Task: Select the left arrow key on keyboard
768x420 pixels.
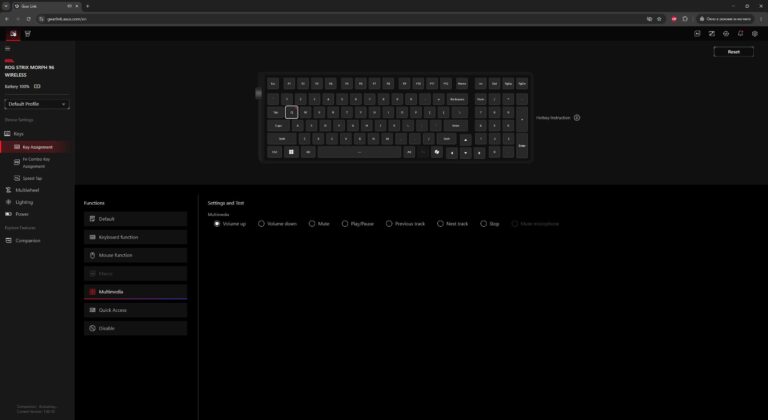Action: click(452, 153)
